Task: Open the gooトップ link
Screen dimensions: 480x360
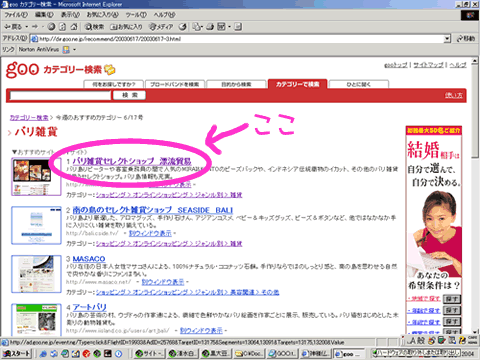Action: [396, 65]
